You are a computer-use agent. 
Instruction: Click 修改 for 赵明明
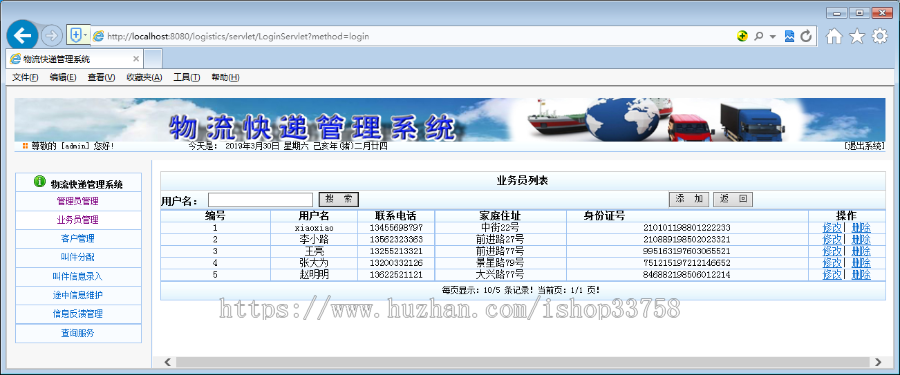[x=832, y=275]
